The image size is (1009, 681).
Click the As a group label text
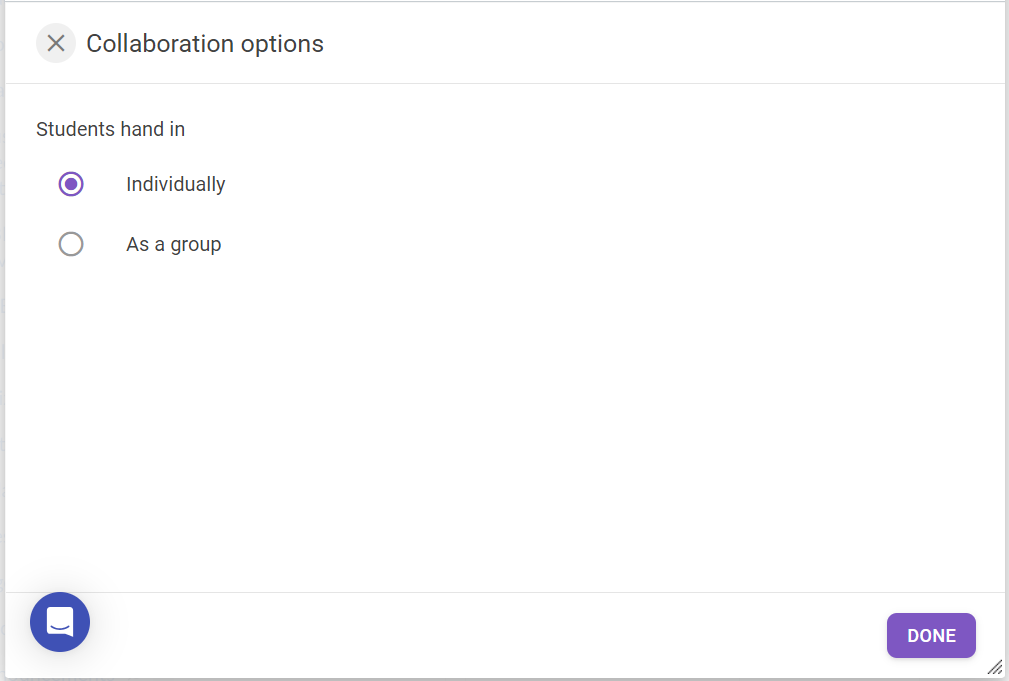coord(174,245)
